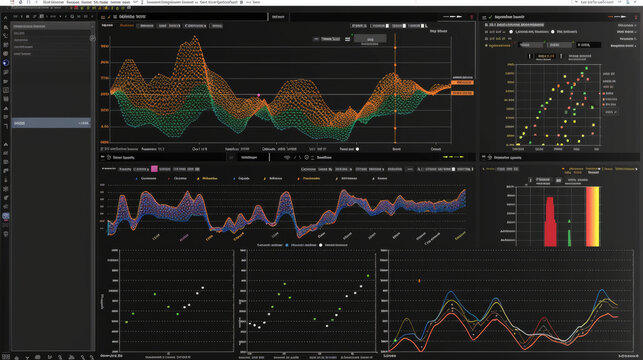The width and height of the screenshot is (643, 360).
Task: Click the yellow dashes control in middle panel header
Action: click(453, 157)
